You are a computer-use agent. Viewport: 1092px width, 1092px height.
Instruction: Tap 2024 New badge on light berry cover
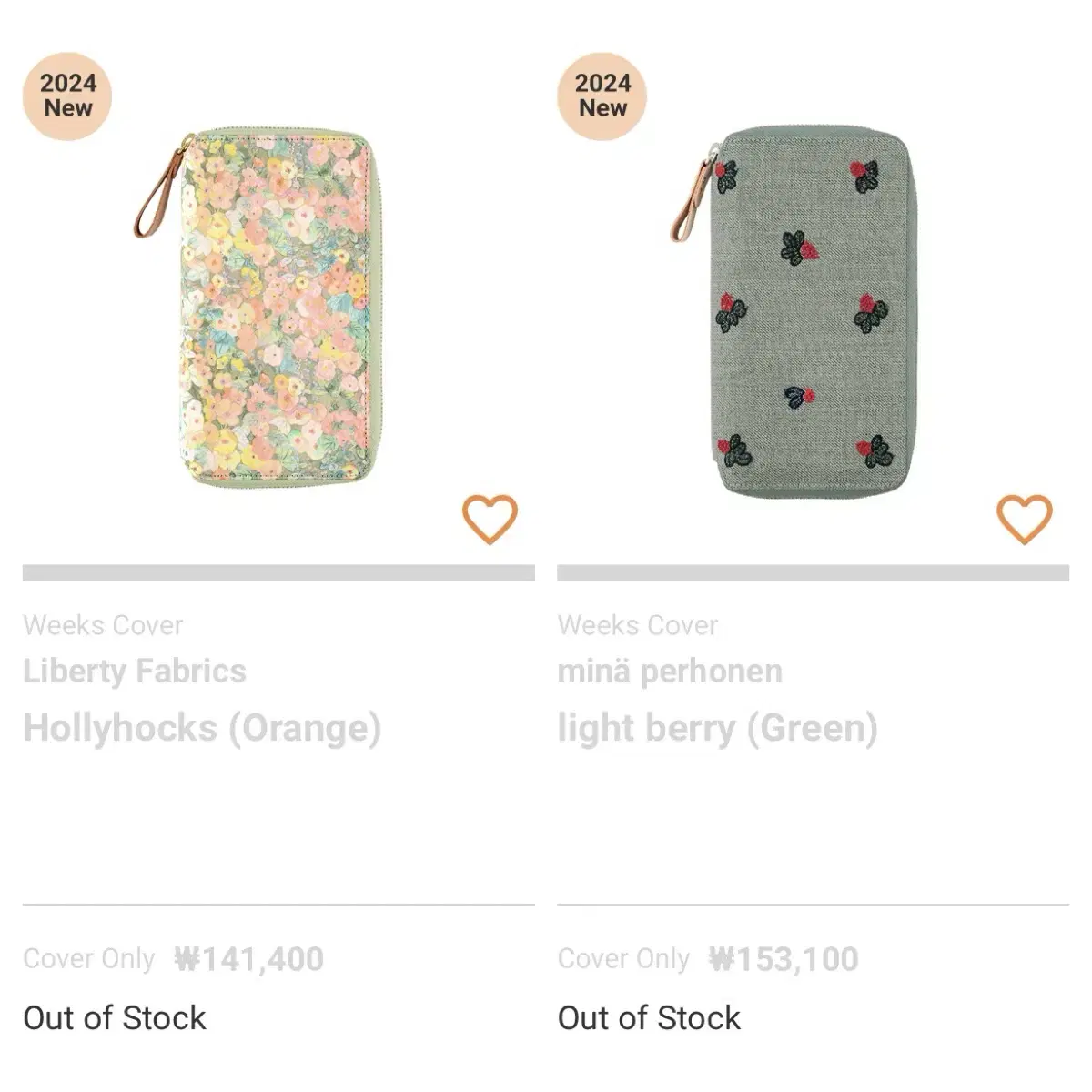point(602,96)
